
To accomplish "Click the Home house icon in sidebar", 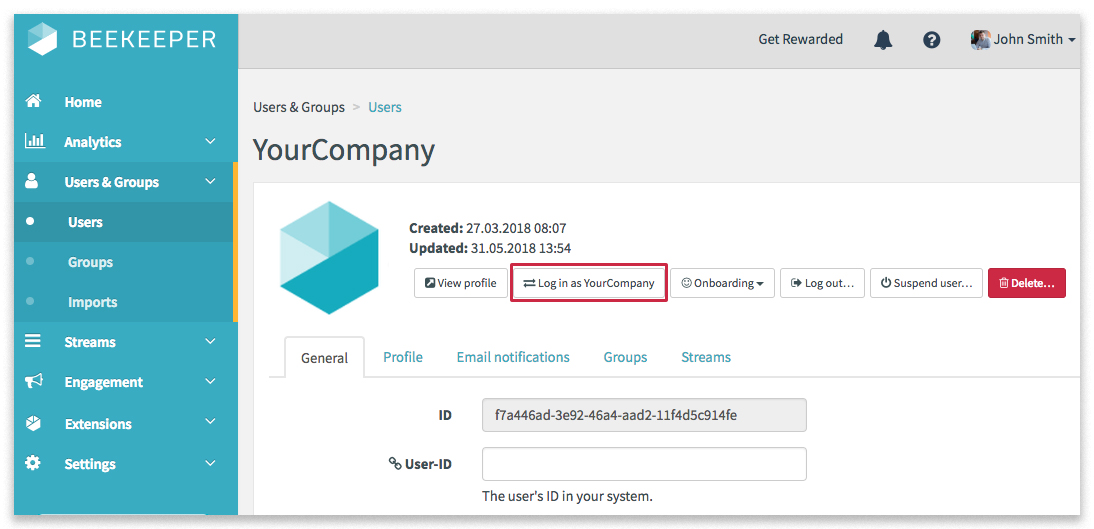I will pos(34,101).
